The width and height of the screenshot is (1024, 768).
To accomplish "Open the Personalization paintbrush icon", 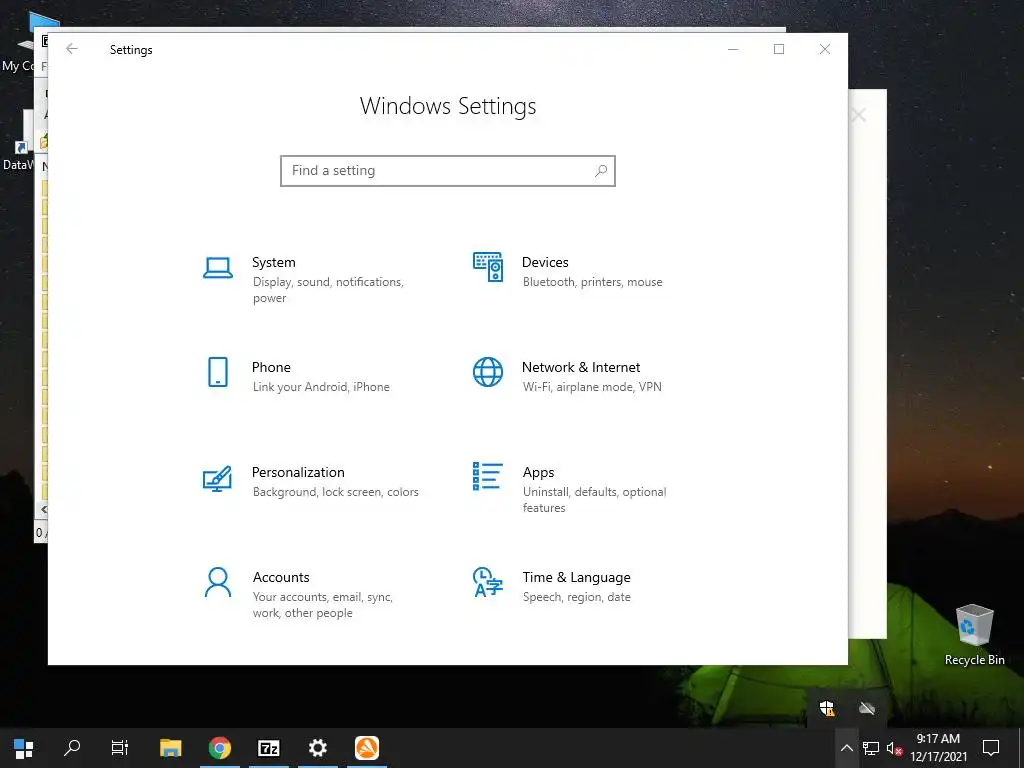I will pyautogui.click(x=217, y=478).
